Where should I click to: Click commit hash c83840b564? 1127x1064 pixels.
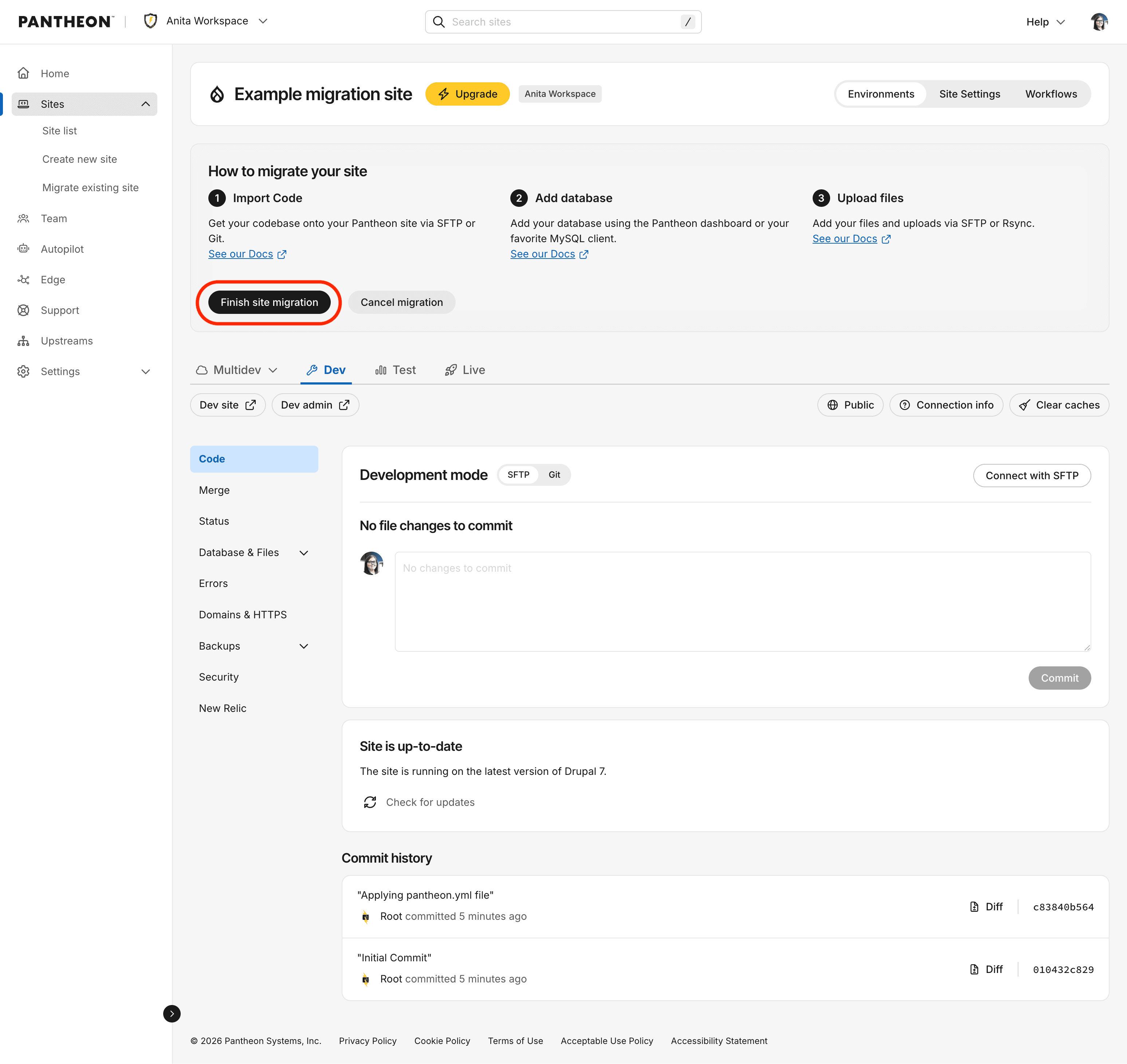pyautogui.click(x=1063, y=907)
